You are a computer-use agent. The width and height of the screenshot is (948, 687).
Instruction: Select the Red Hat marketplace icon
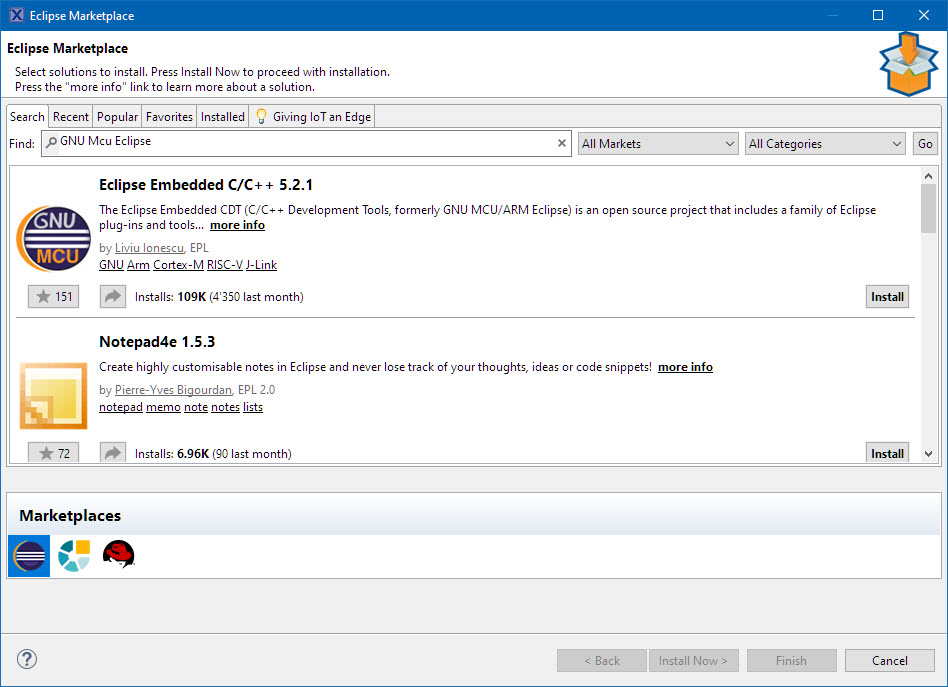(119, 554)
